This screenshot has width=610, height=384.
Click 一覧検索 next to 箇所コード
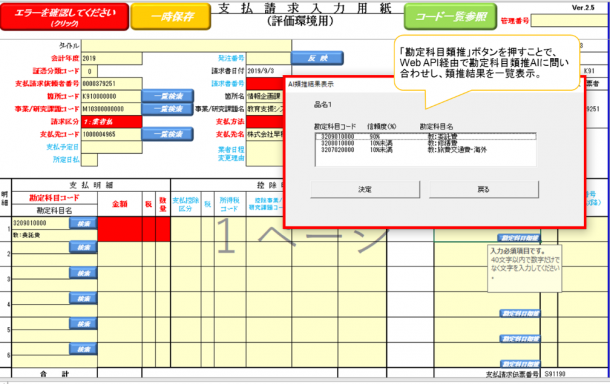167,96
